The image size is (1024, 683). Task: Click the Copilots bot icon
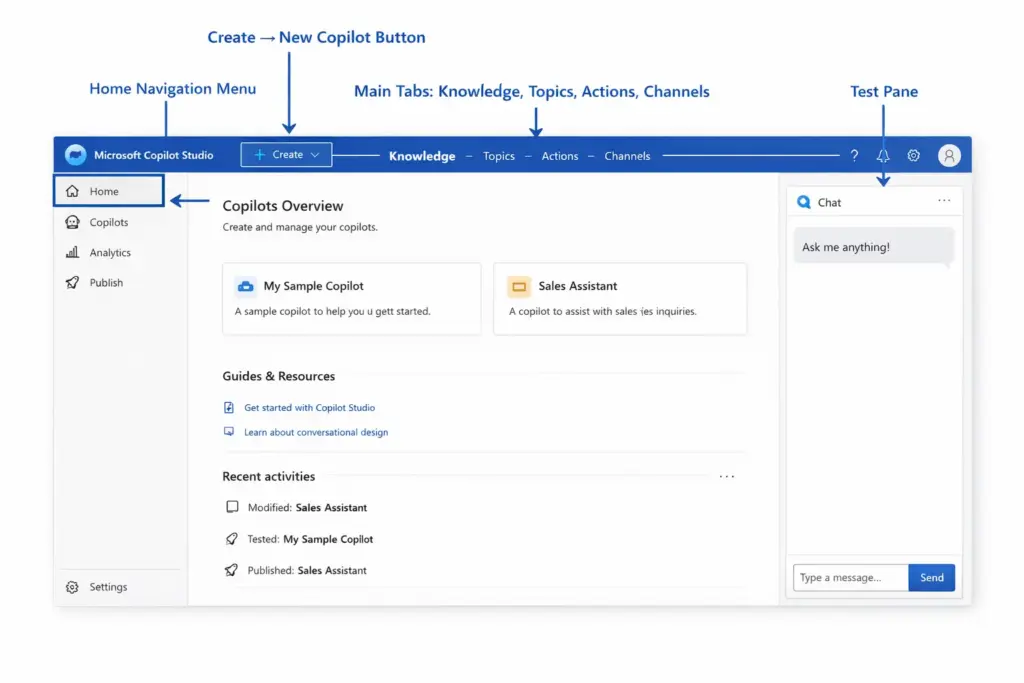(x=72, y=222)
